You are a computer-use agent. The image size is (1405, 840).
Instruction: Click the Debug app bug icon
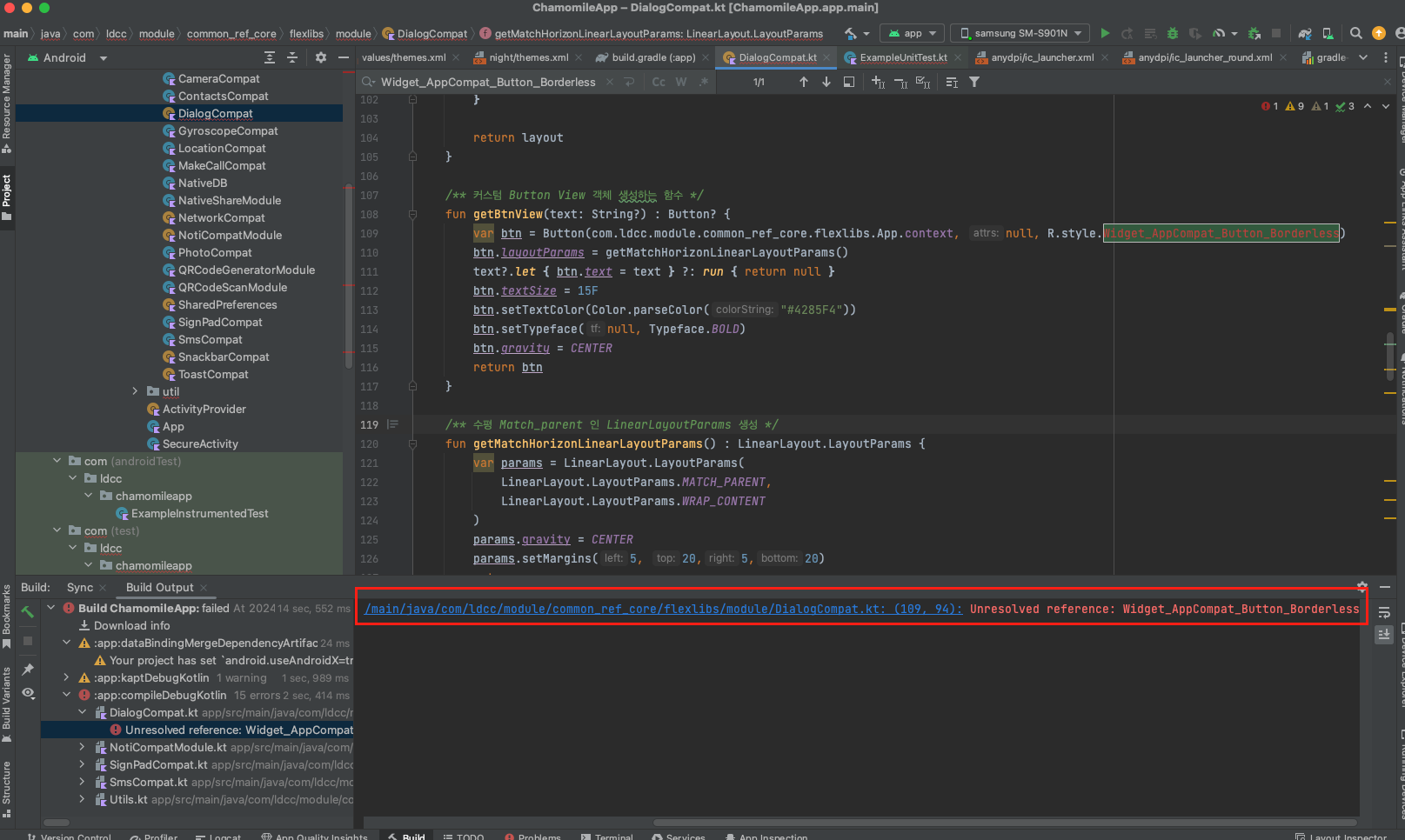click(1172, 33)
